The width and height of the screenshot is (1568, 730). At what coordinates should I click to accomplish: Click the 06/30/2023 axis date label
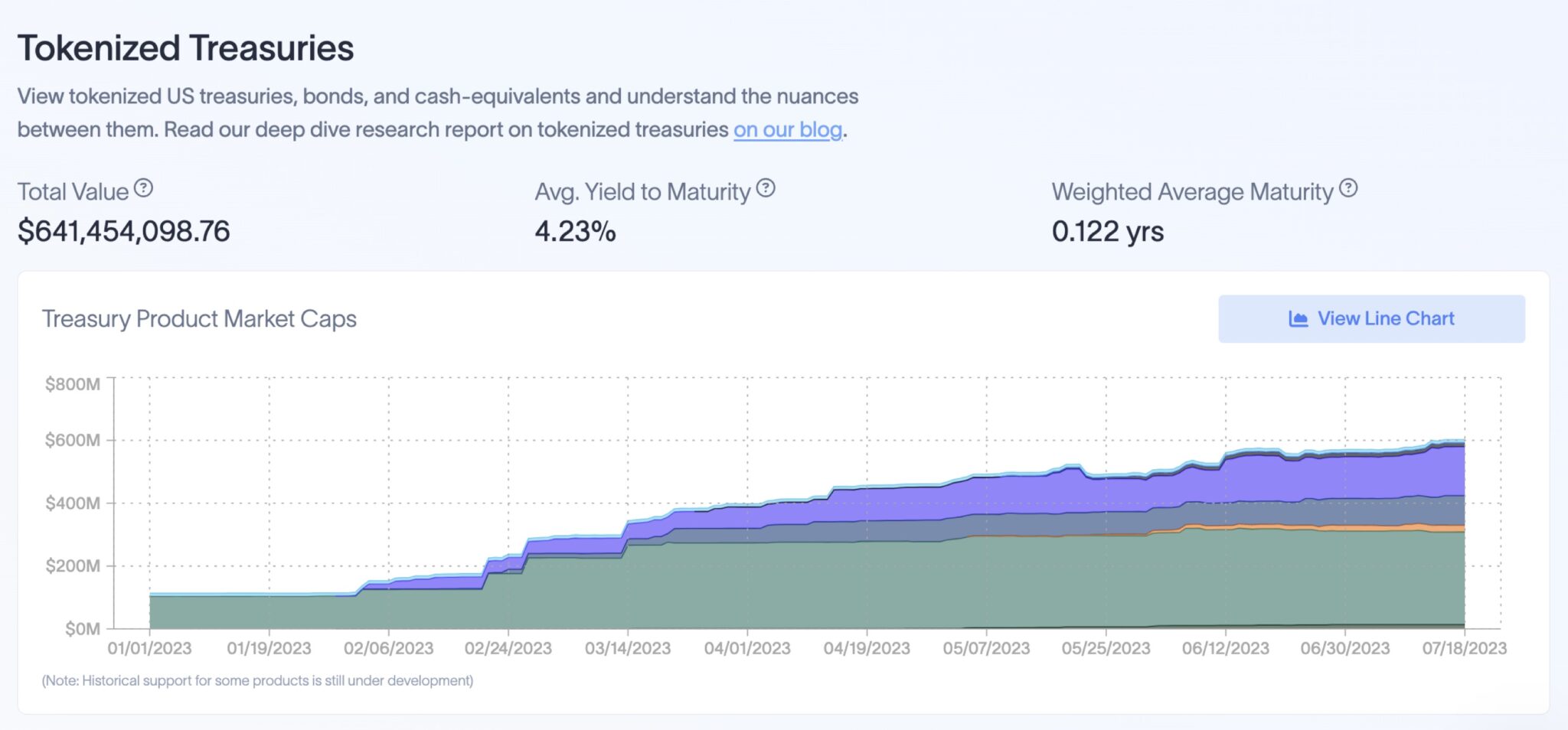pos(1345,649)
